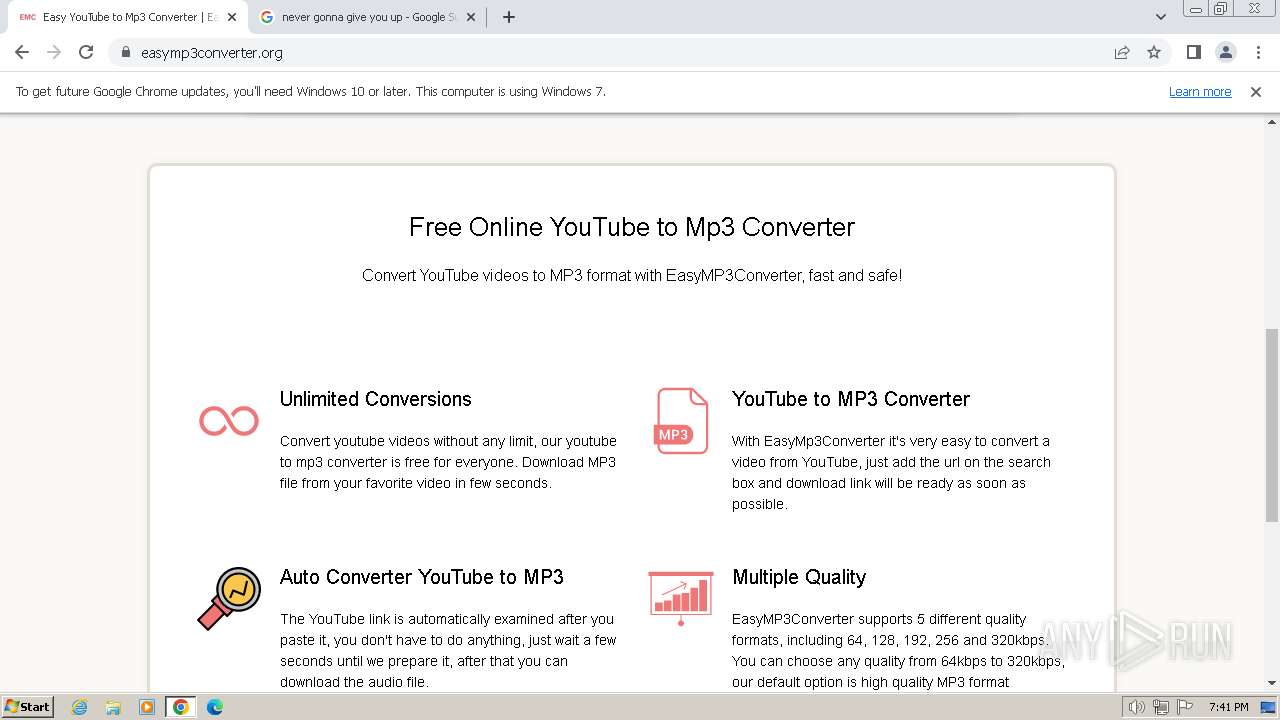
Task: Click the infinity Unlimited Conversions icon
Action: click(229, 421)
